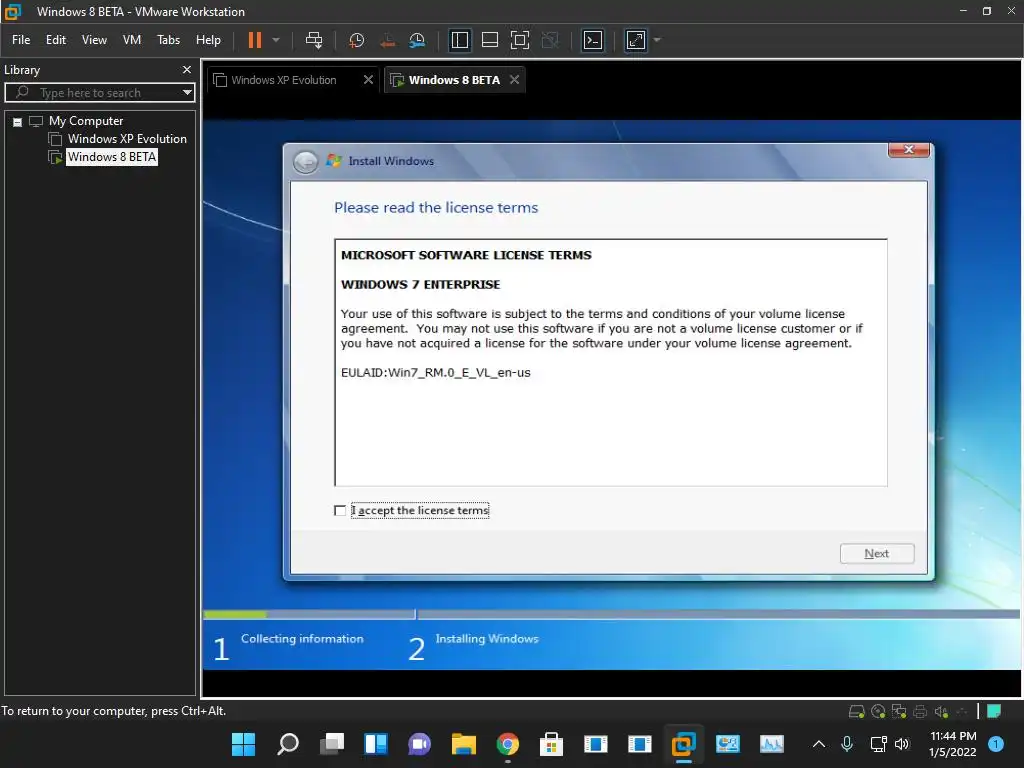
Task: Click the setup progress bar under the installer
Action: 611,614
